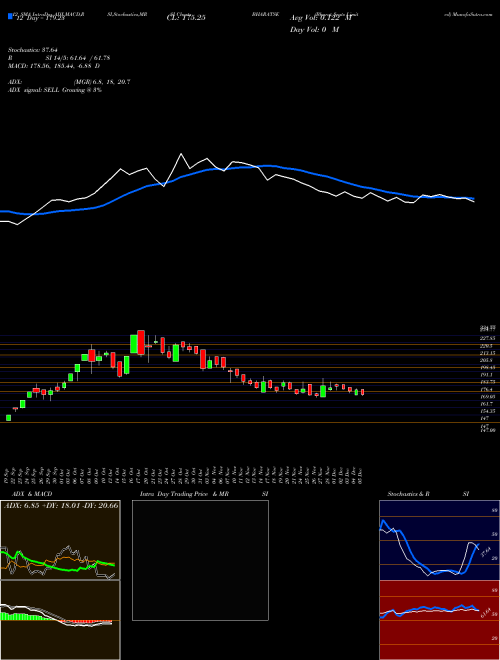Click the 'Intra Day Trading Price & MRSI' heading

click(204, 494)
